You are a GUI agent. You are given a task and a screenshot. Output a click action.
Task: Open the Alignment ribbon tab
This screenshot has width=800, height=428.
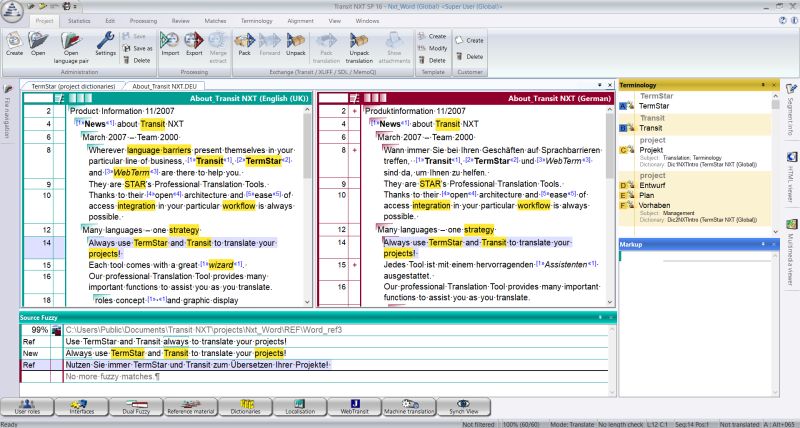point(301,21)
